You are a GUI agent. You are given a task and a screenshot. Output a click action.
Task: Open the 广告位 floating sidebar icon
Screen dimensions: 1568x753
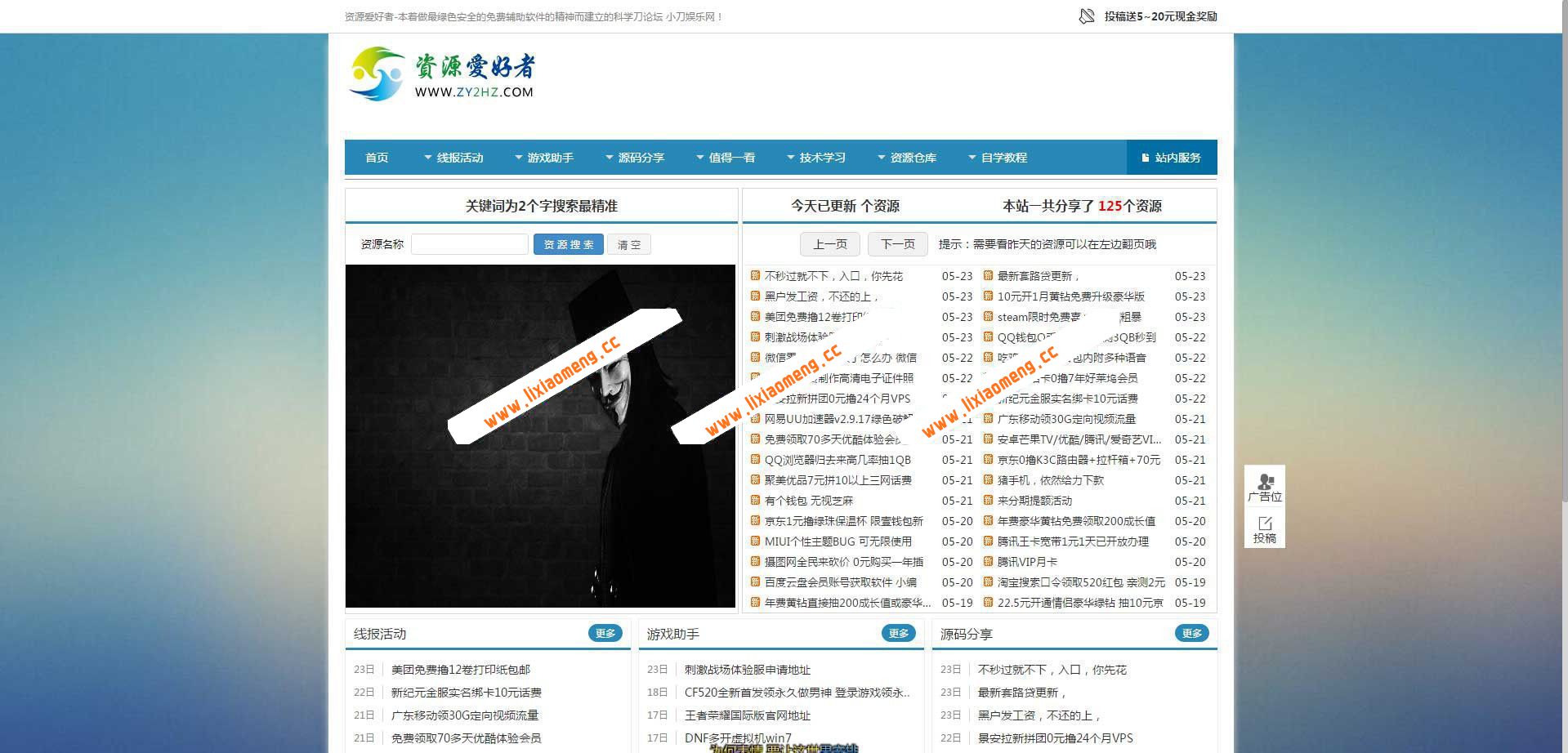coord(1265,488)
